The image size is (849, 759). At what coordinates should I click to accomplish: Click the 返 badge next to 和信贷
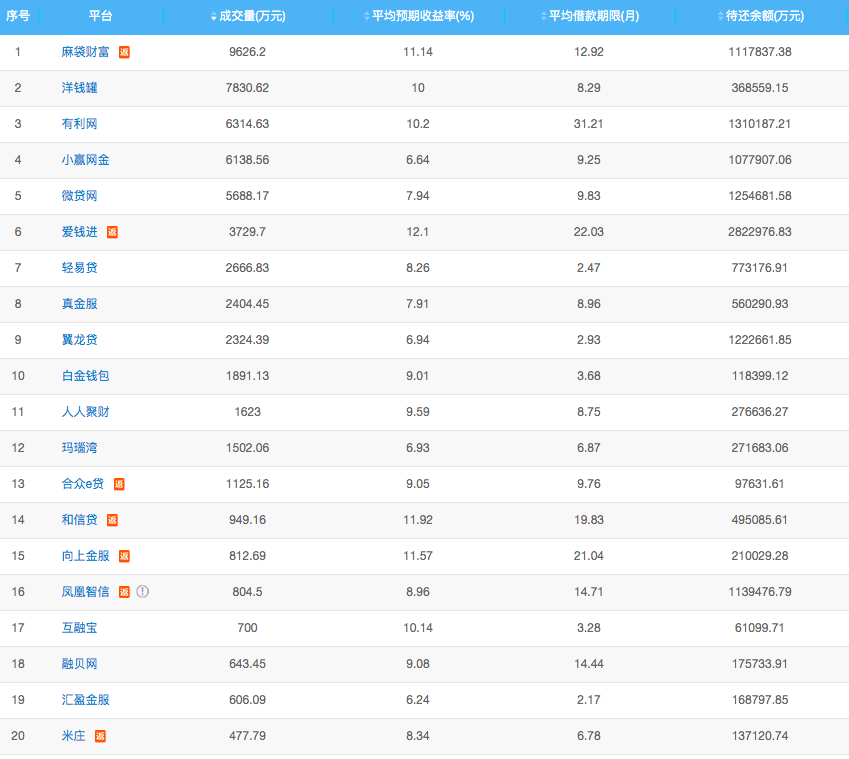click(x=112, y=520)
